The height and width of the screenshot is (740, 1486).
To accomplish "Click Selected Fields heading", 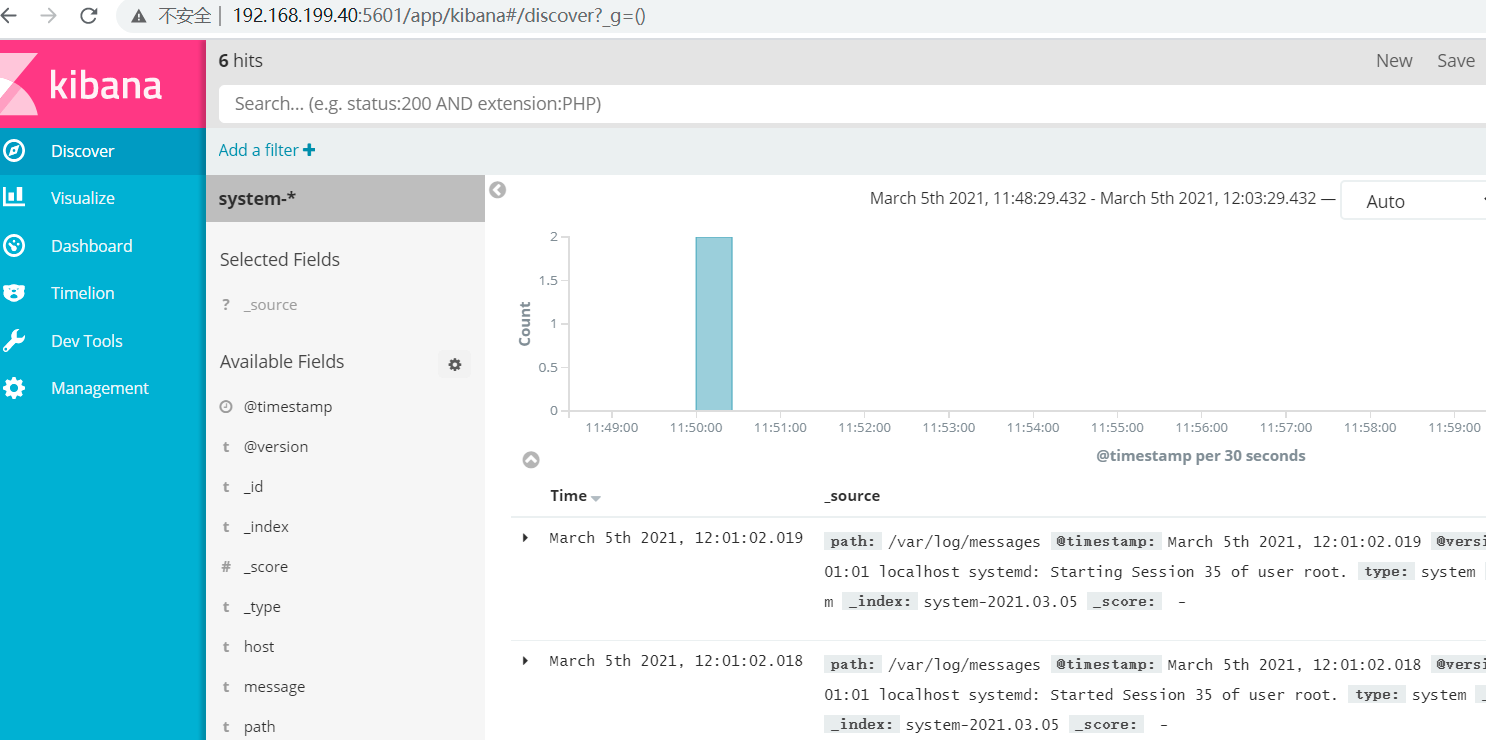I will coord(280,260).
